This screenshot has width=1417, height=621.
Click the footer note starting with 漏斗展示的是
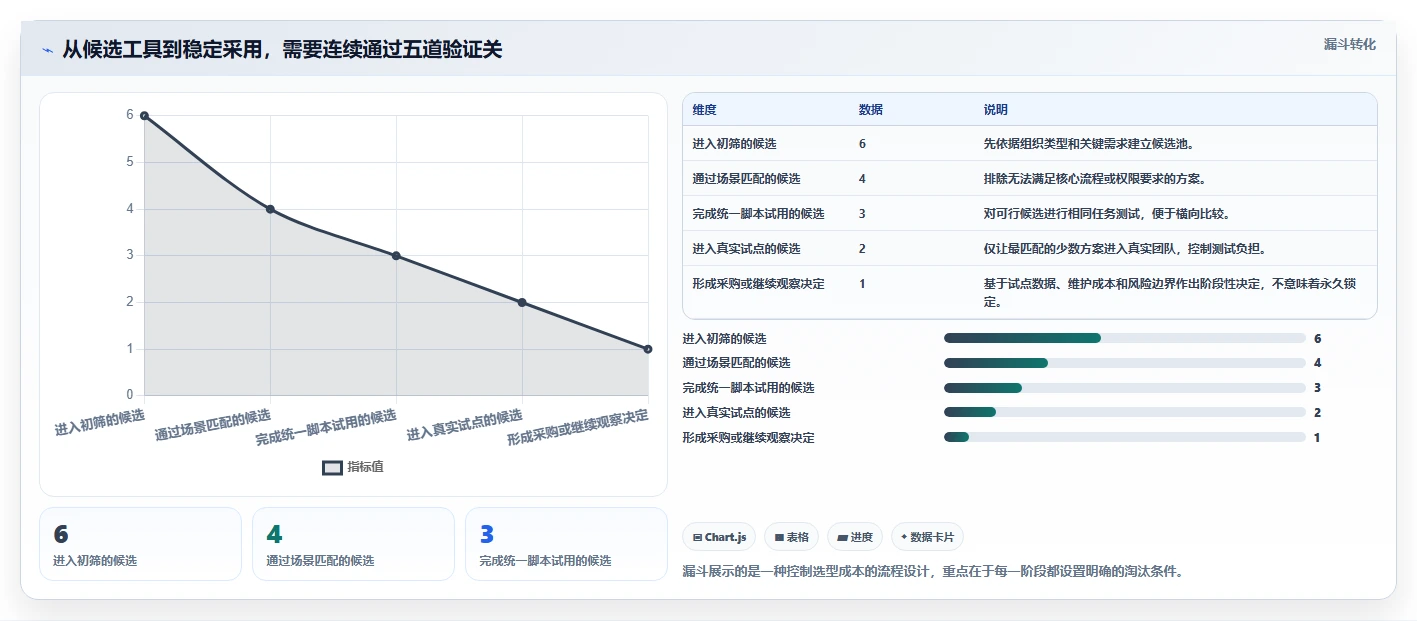pyautogui.click(x=933, y=572)
